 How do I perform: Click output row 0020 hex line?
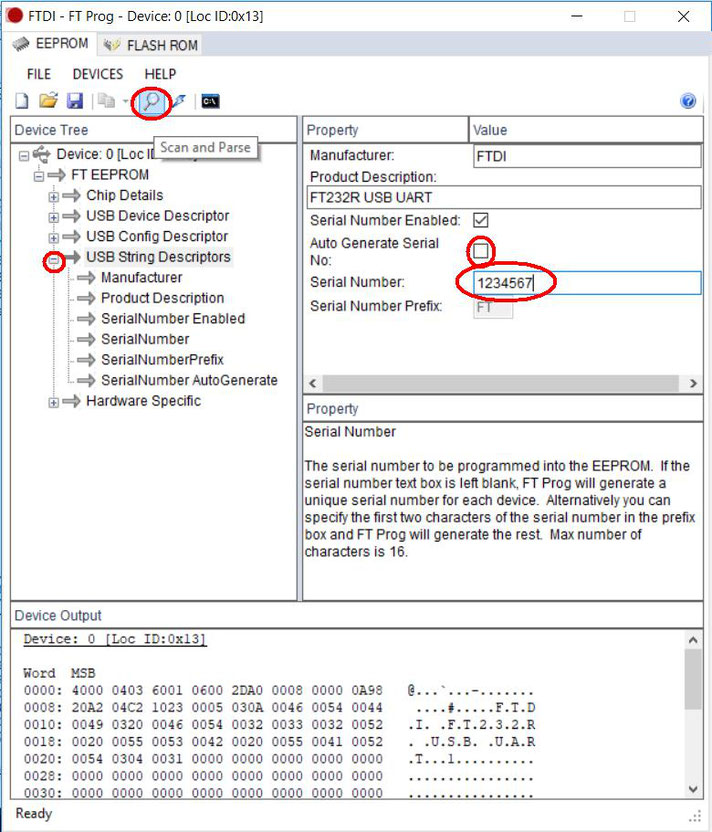(x=280, y=759)
